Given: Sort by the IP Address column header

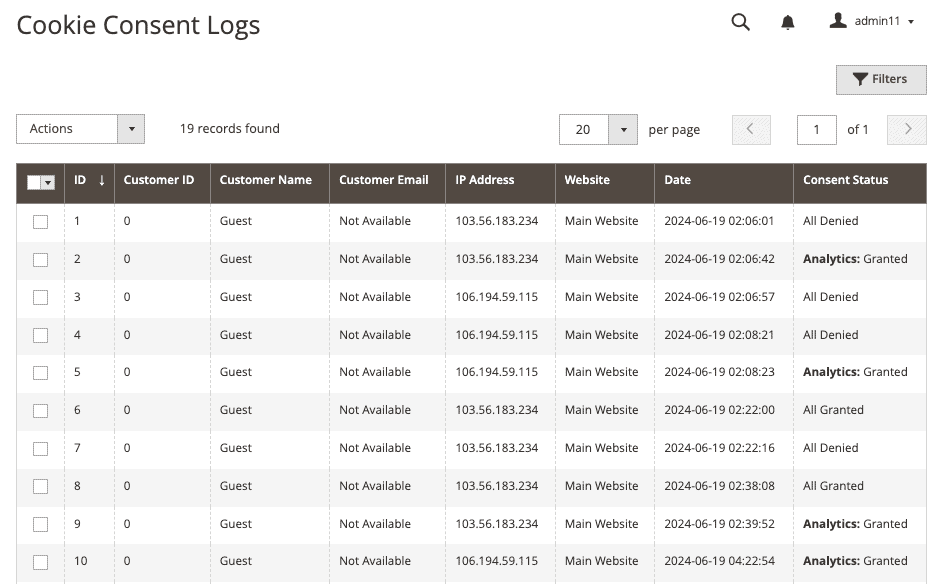Looking at the screenshot, I should click(484, 180).
